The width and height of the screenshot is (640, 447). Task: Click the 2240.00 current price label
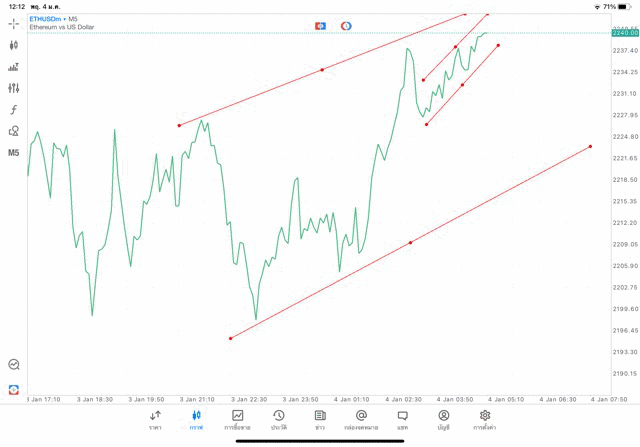625,33
